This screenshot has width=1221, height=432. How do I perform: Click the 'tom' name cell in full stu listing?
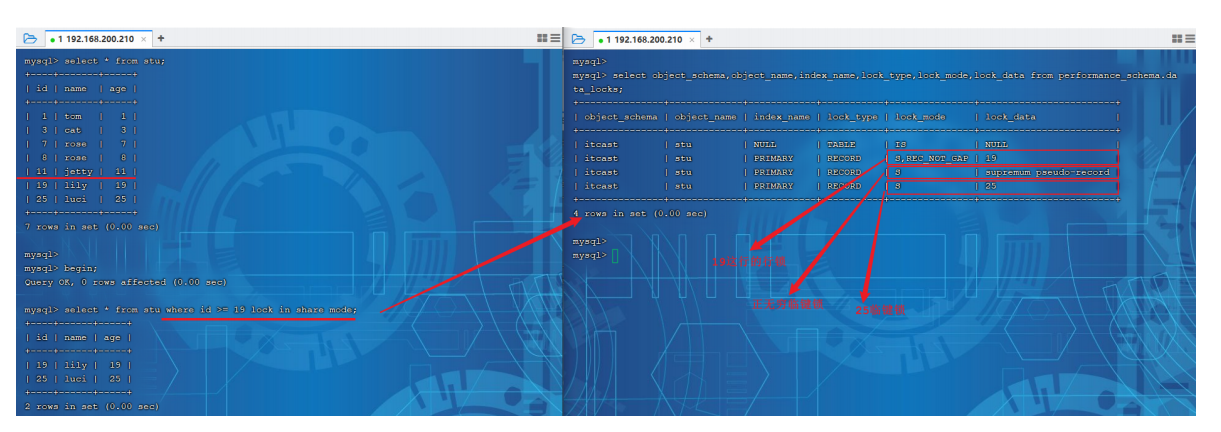[73, 116]
